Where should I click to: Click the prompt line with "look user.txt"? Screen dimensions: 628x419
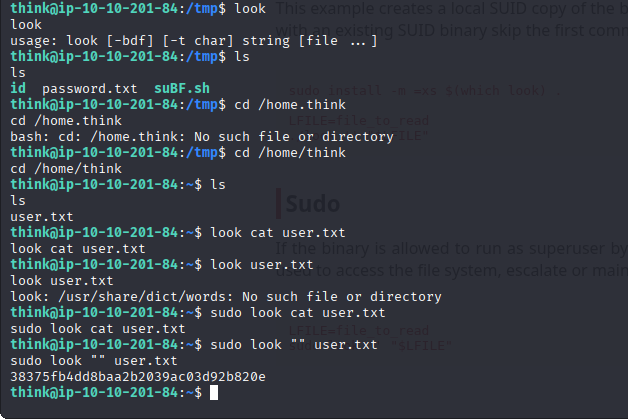pyautogui.click(x=259, y=264)
